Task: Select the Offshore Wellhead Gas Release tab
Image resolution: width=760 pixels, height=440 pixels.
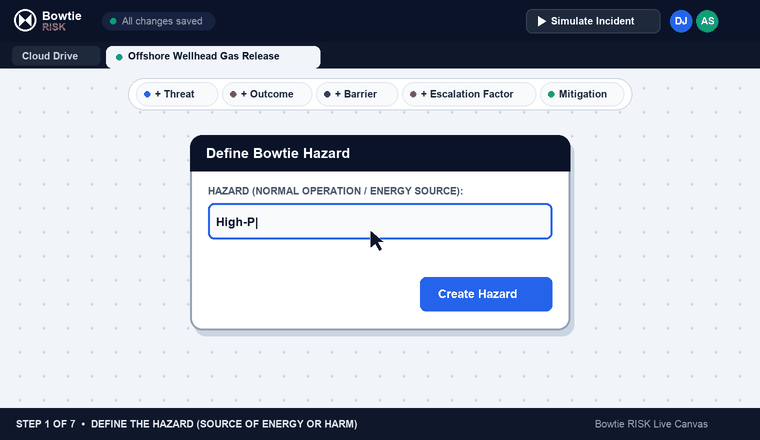Action: click(213, 57)
